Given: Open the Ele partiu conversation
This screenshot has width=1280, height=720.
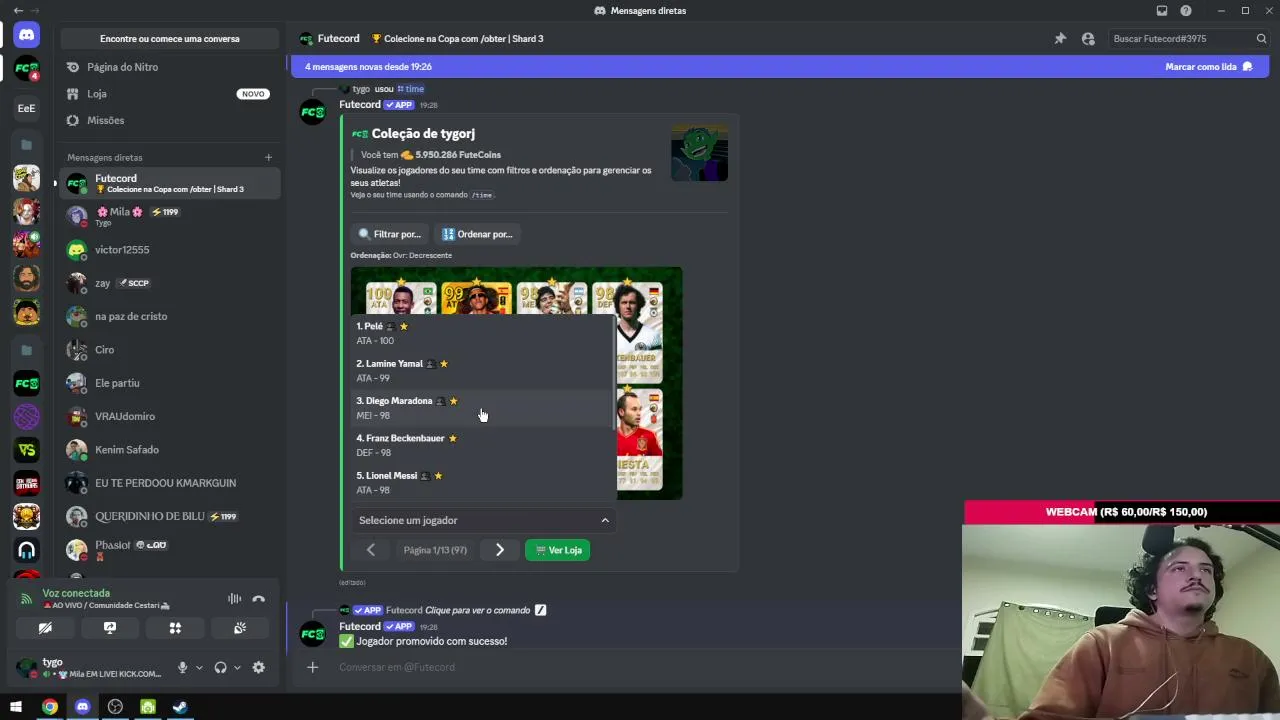Looking at the screenshot, I should (170, 383).
